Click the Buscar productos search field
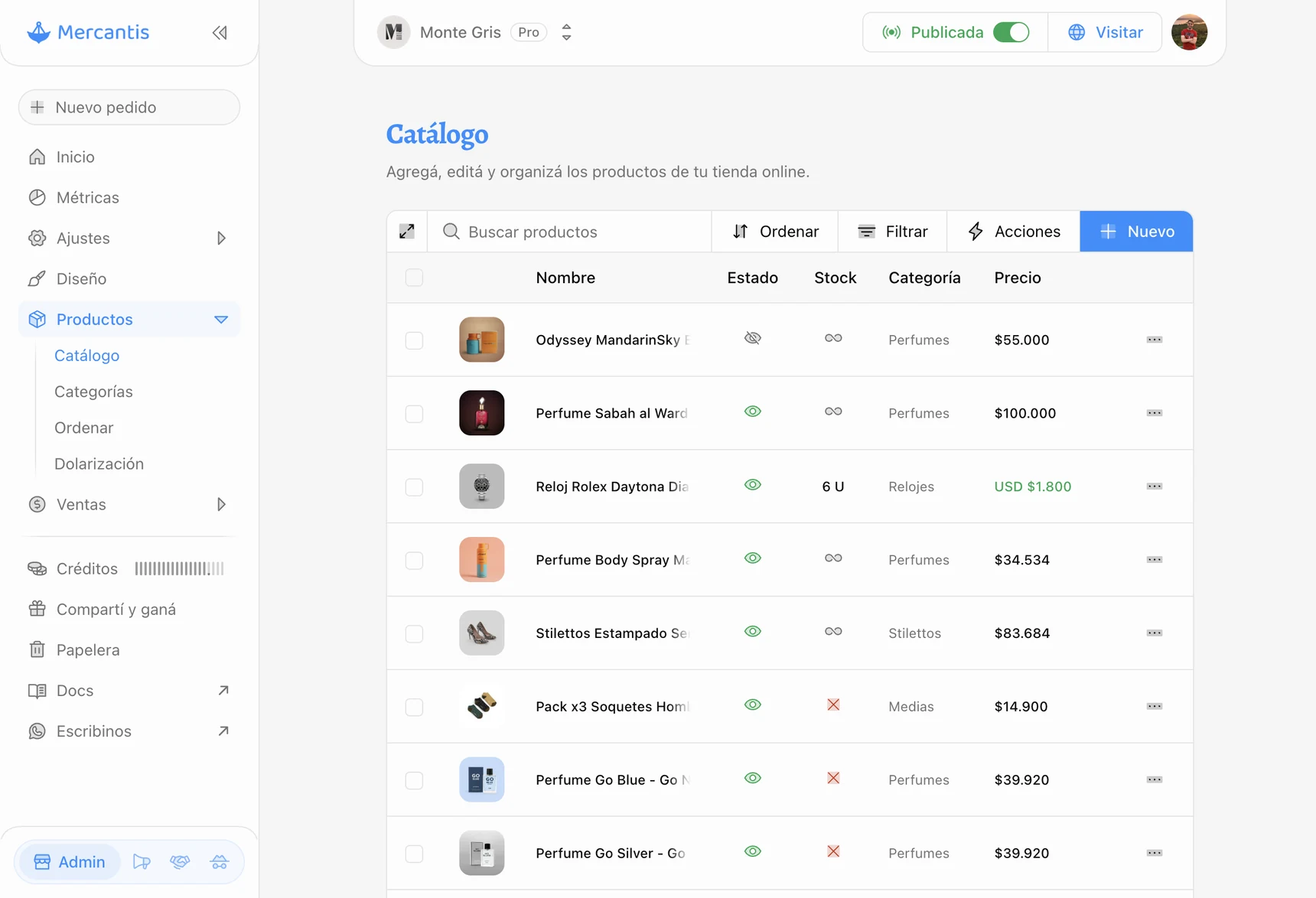This screenshot has height=898, width=1316. [570, 231]
